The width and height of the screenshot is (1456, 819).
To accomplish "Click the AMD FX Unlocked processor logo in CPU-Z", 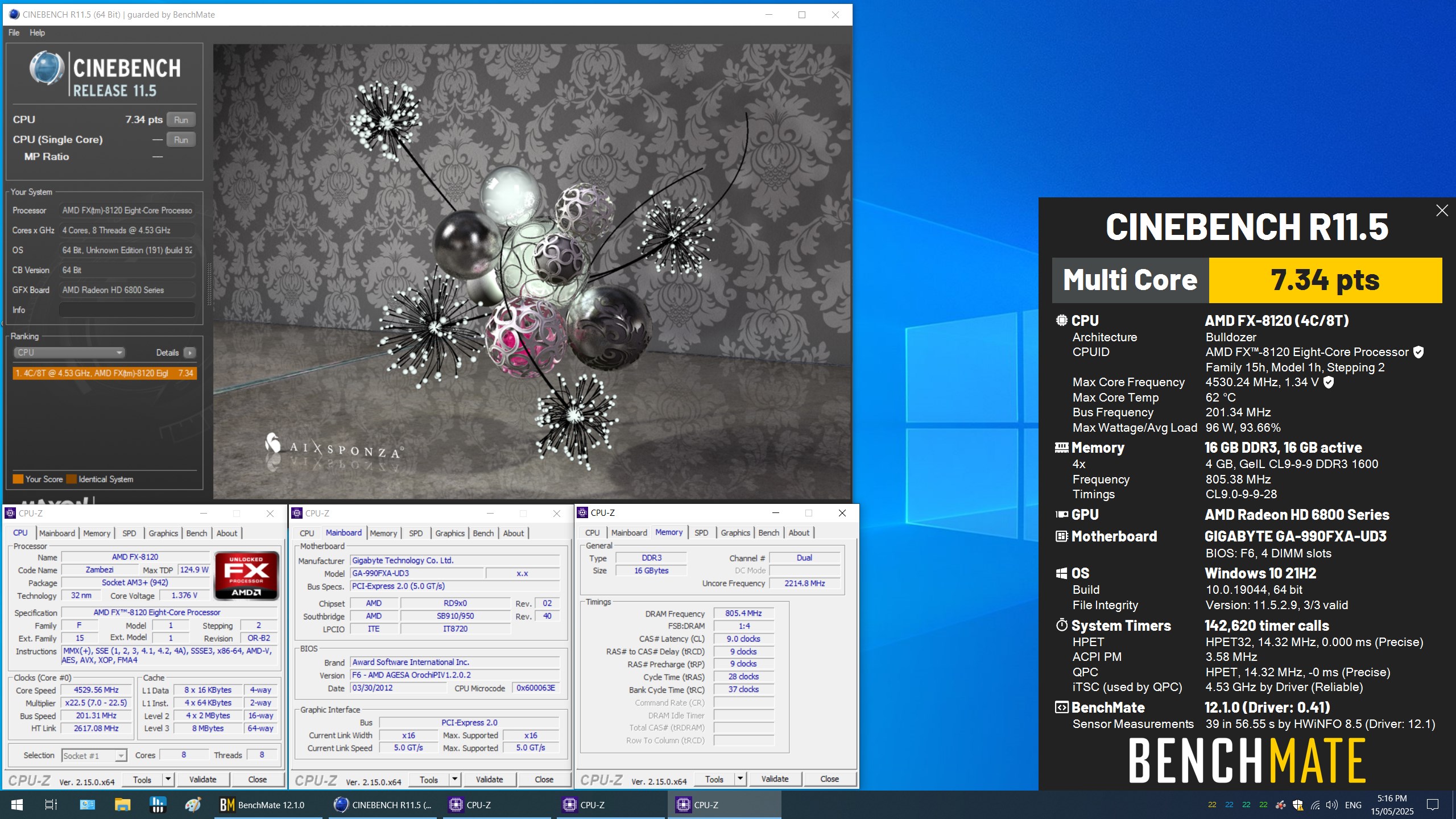I will click(246, 576).
